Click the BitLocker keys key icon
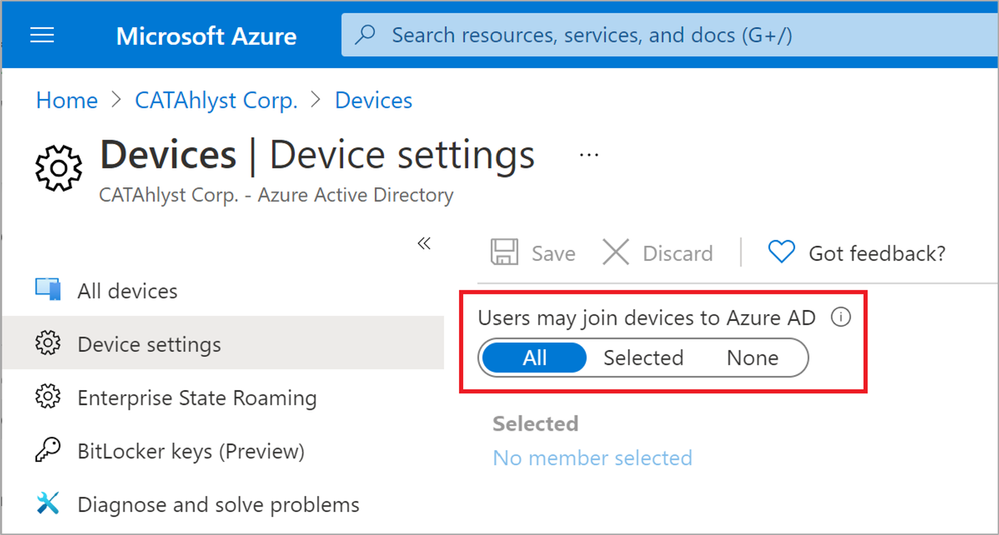The image size is (999, 535). (48, 451)
